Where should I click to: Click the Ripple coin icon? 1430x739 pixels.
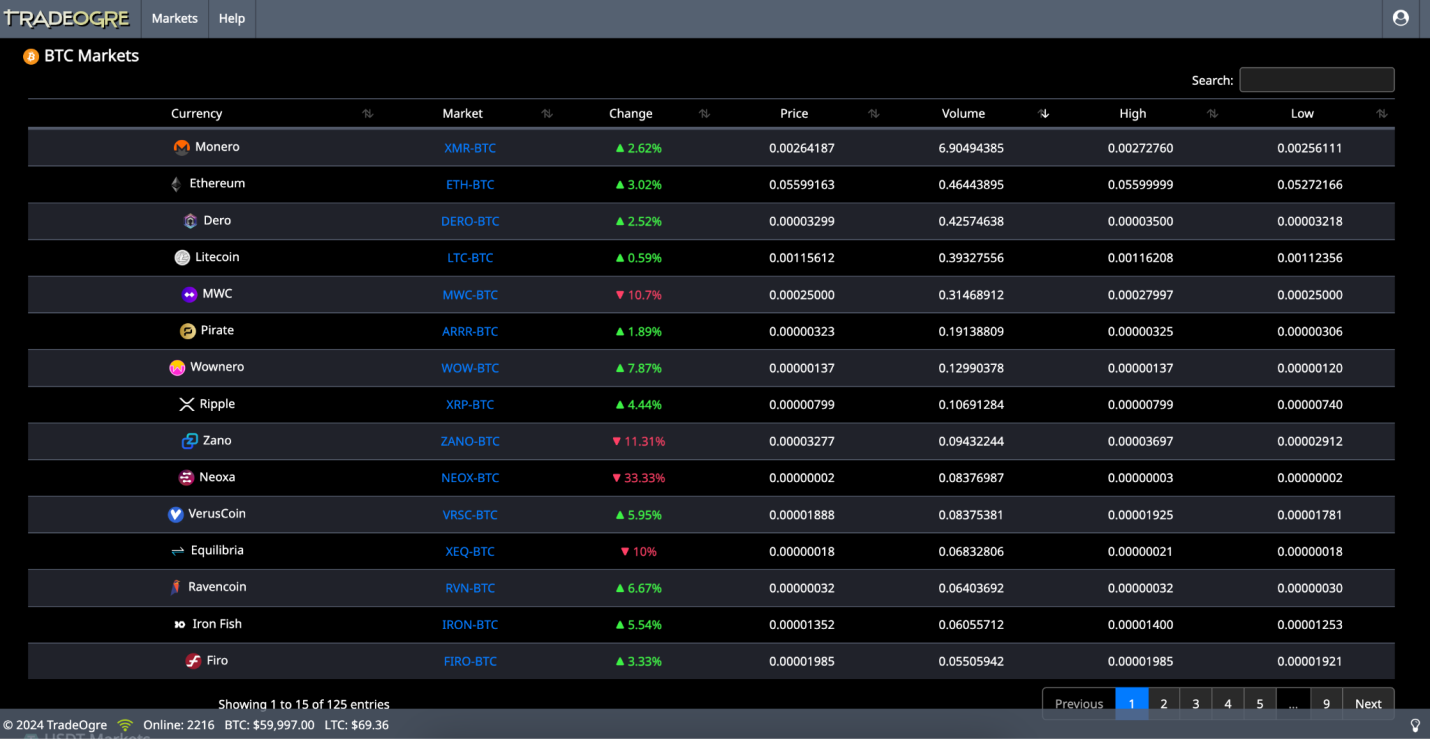point(186,404)
